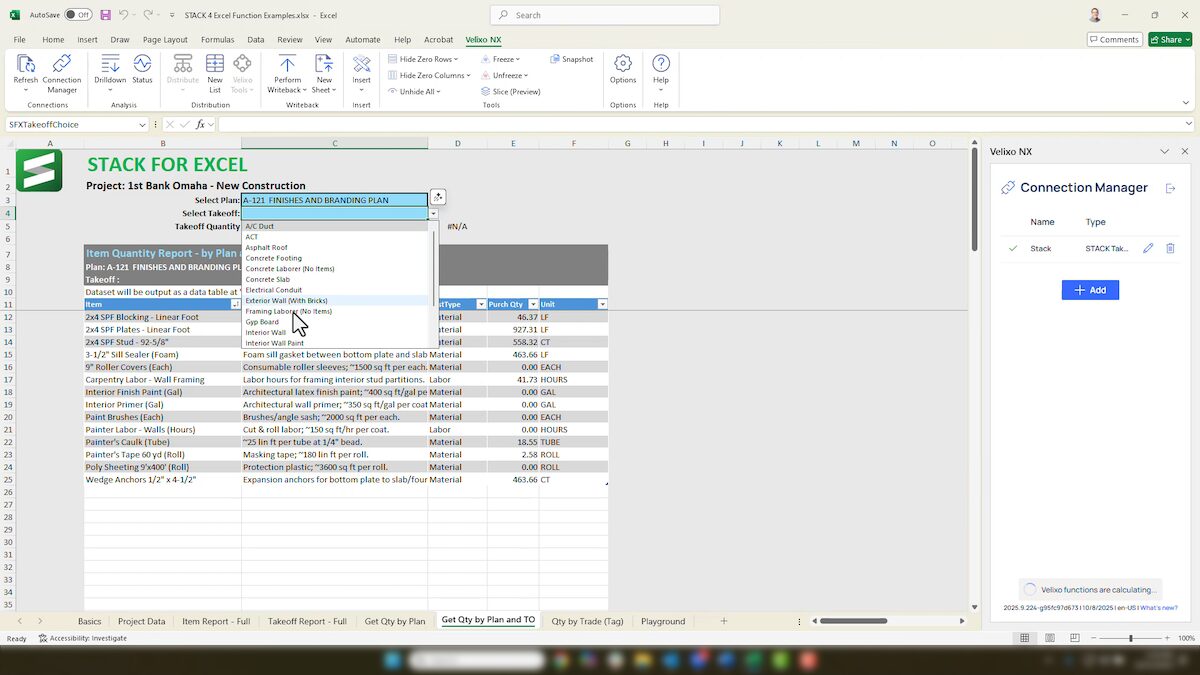Click the Status icon in Analysis group
Image resolution: width=1200 pixels, height=675 pixels.
click(142, 72)
